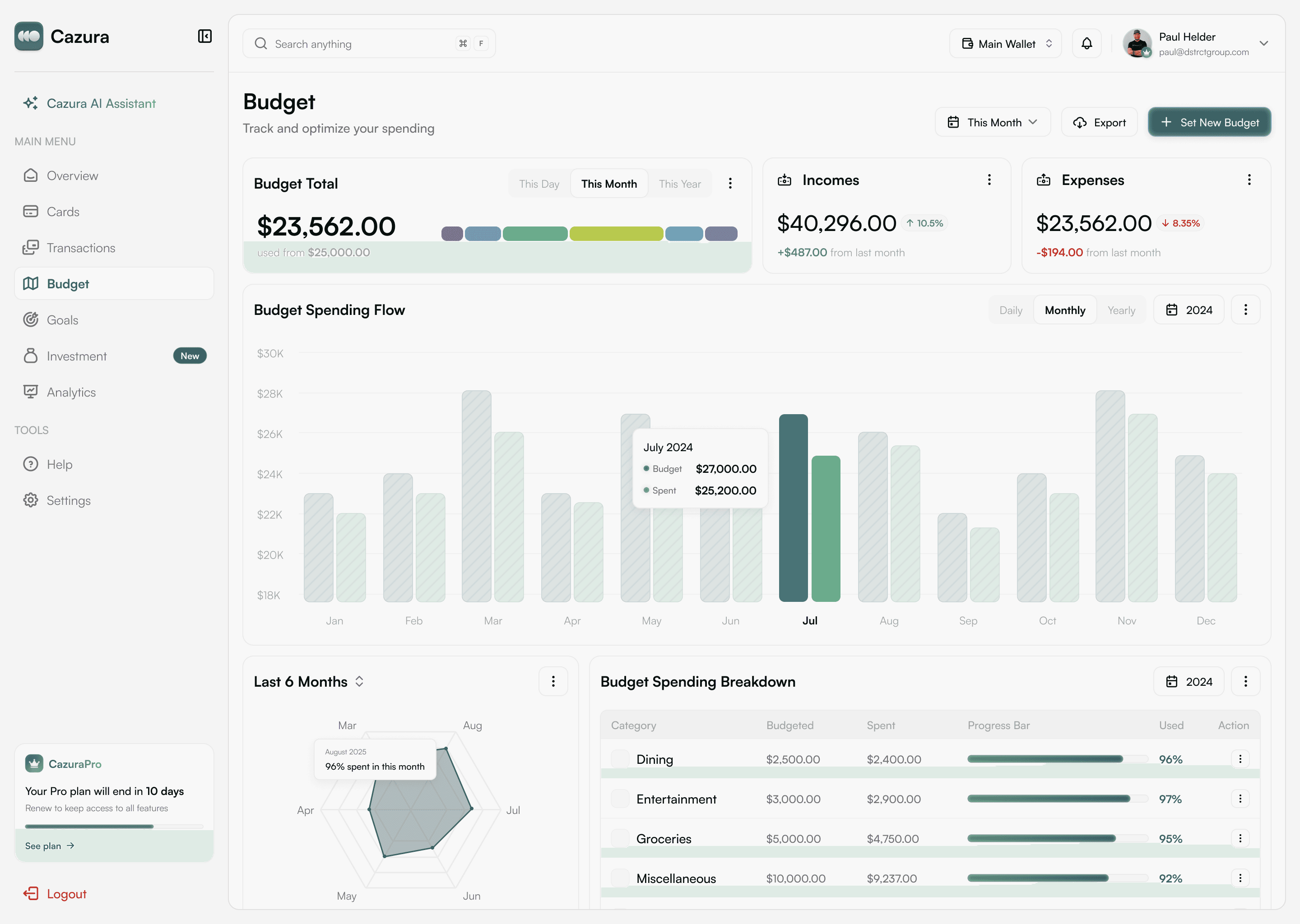Click the +$487.00 income change text
This screenshot has height=924, width=1300.
tap(802, 253)
